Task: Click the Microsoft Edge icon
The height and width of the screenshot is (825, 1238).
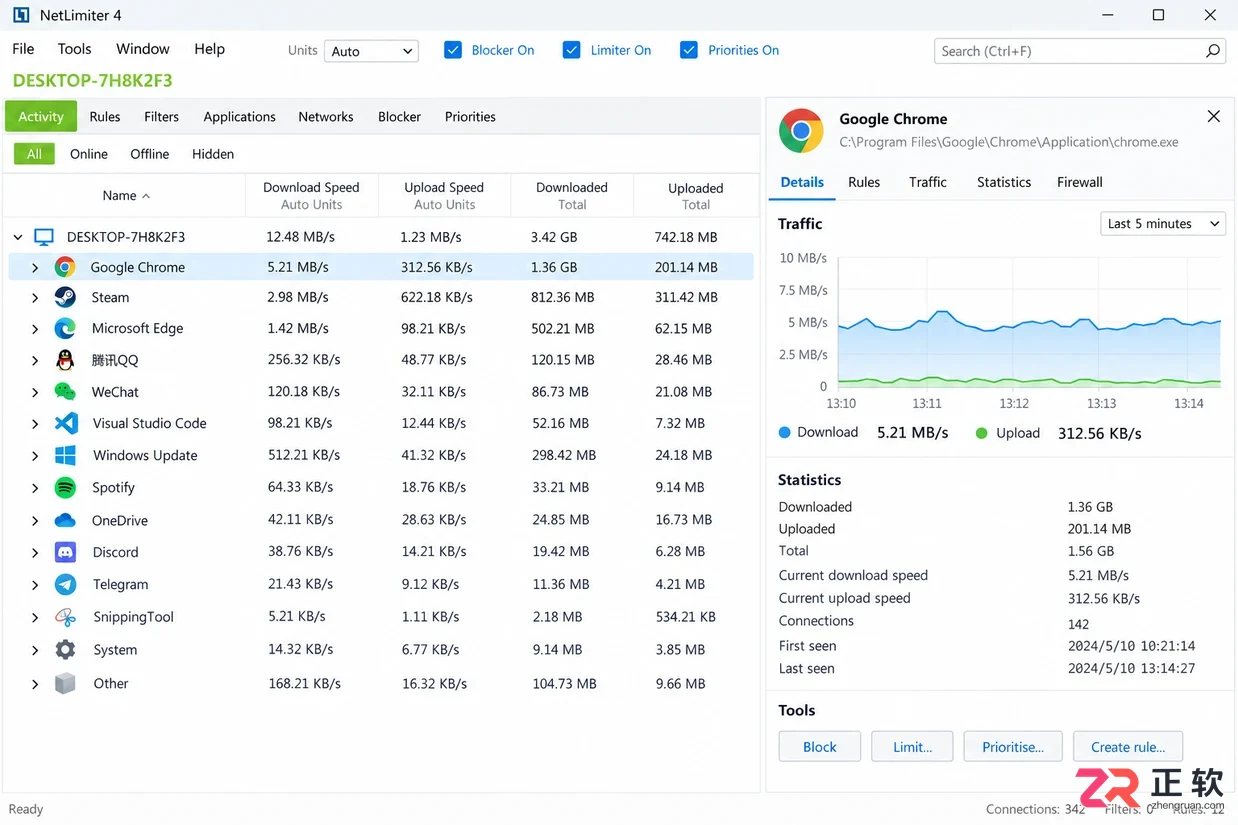Action: pyautogui.click(x=65, y=328)
